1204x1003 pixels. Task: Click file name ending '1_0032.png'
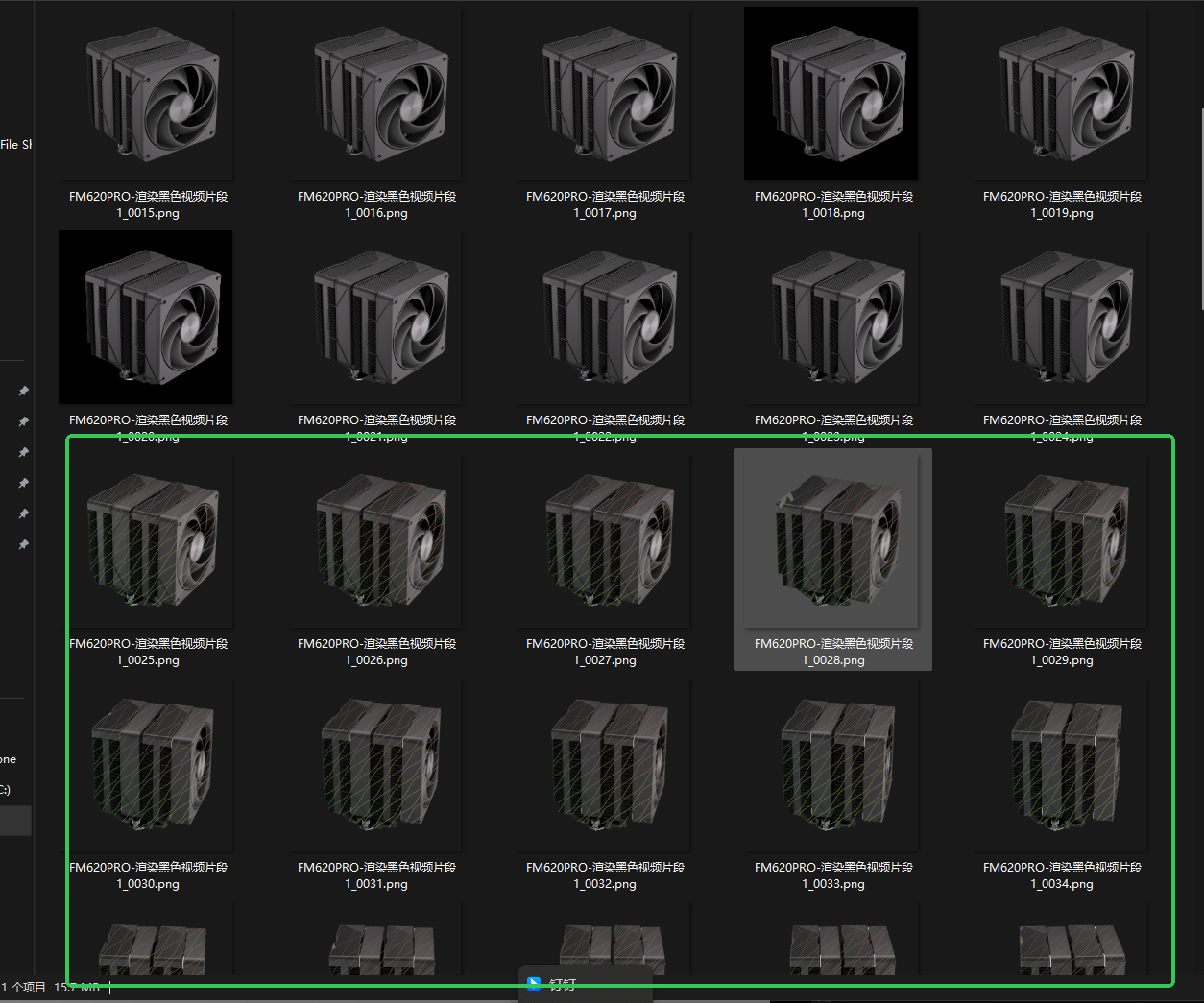(x=605, y=875)
